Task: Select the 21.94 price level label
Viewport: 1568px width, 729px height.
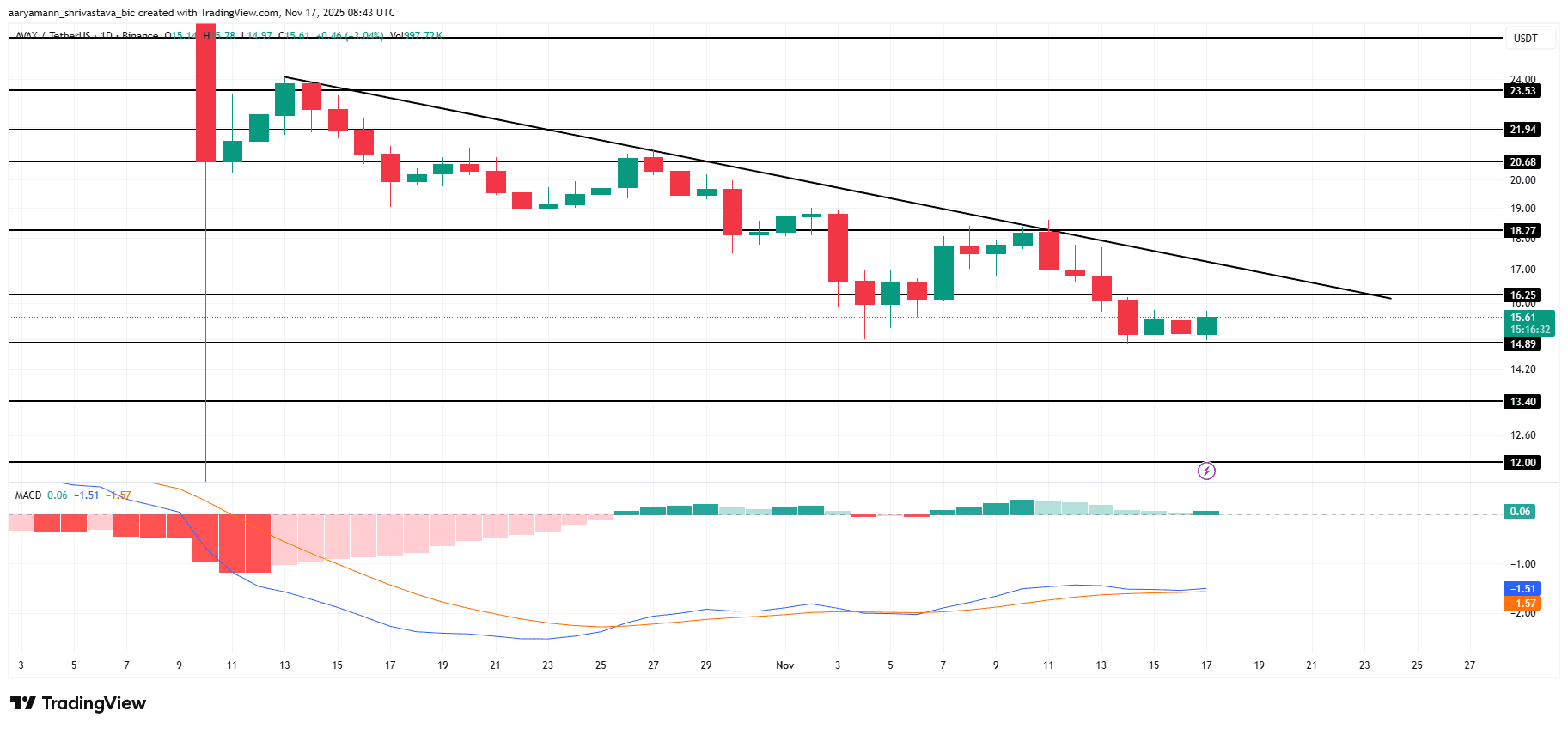Action: (1522, 130)
